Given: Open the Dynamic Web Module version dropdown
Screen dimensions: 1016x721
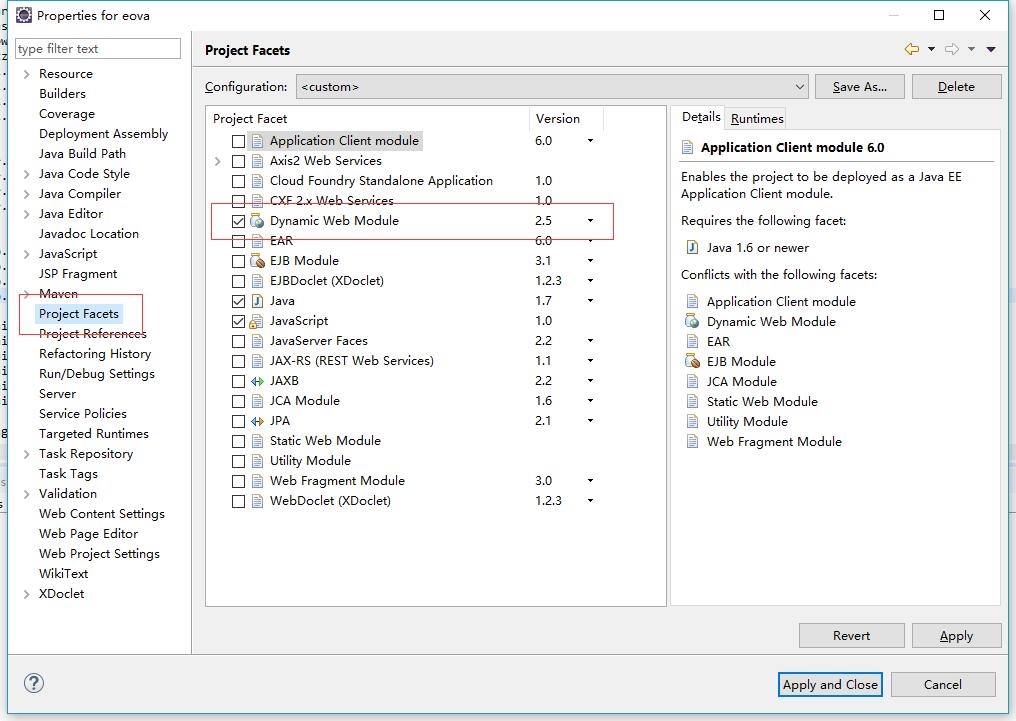Looking at the screenshot, I should pos(589,221).
